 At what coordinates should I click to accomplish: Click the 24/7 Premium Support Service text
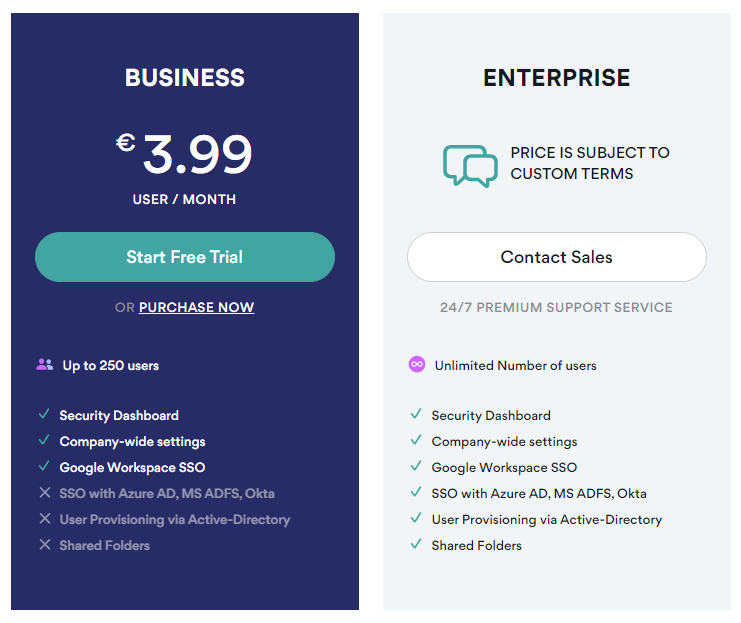pos(556,307)
